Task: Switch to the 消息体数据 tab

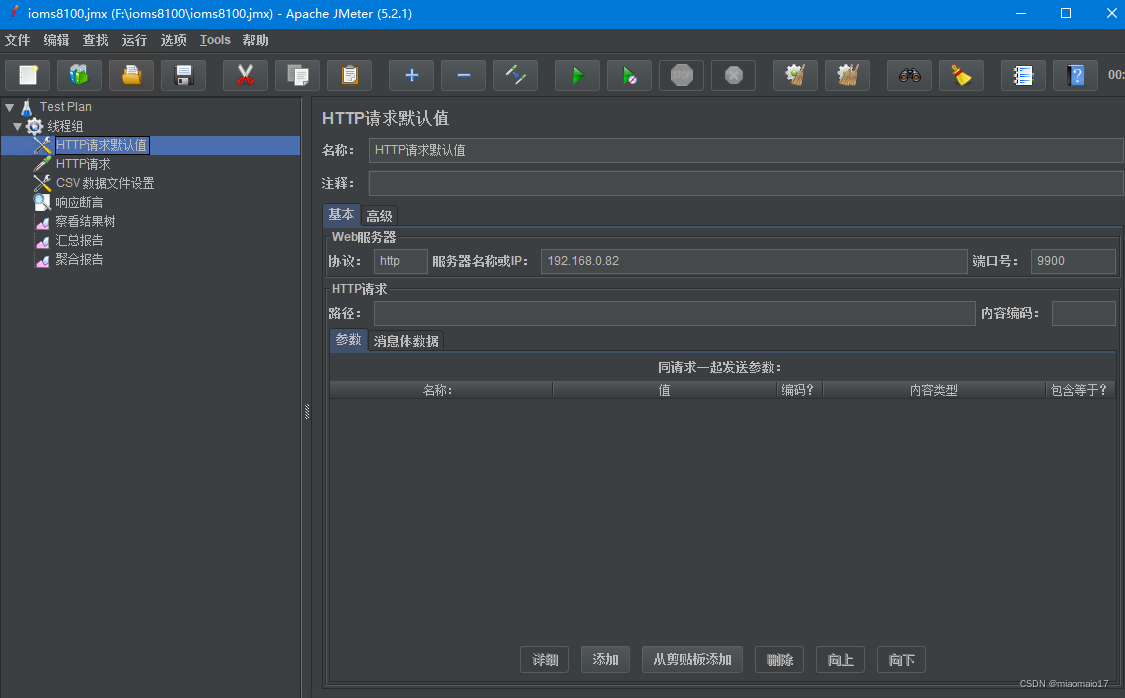Action: pos(406,341)
